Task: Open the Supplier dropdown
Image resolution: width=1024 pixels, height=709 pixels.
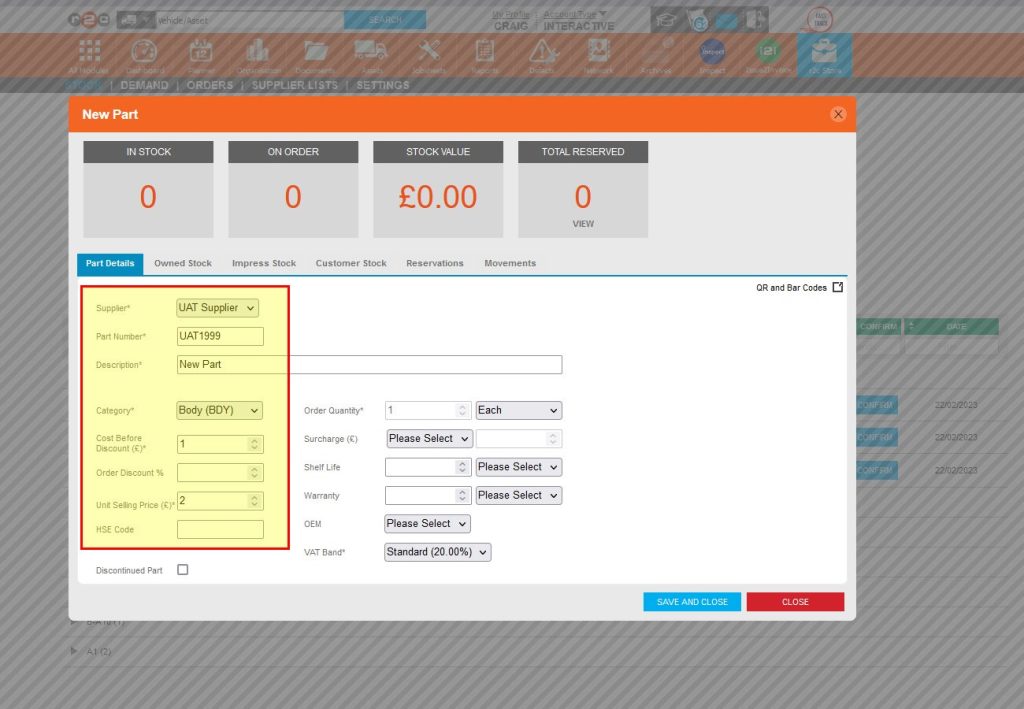Action: point(217,308)
